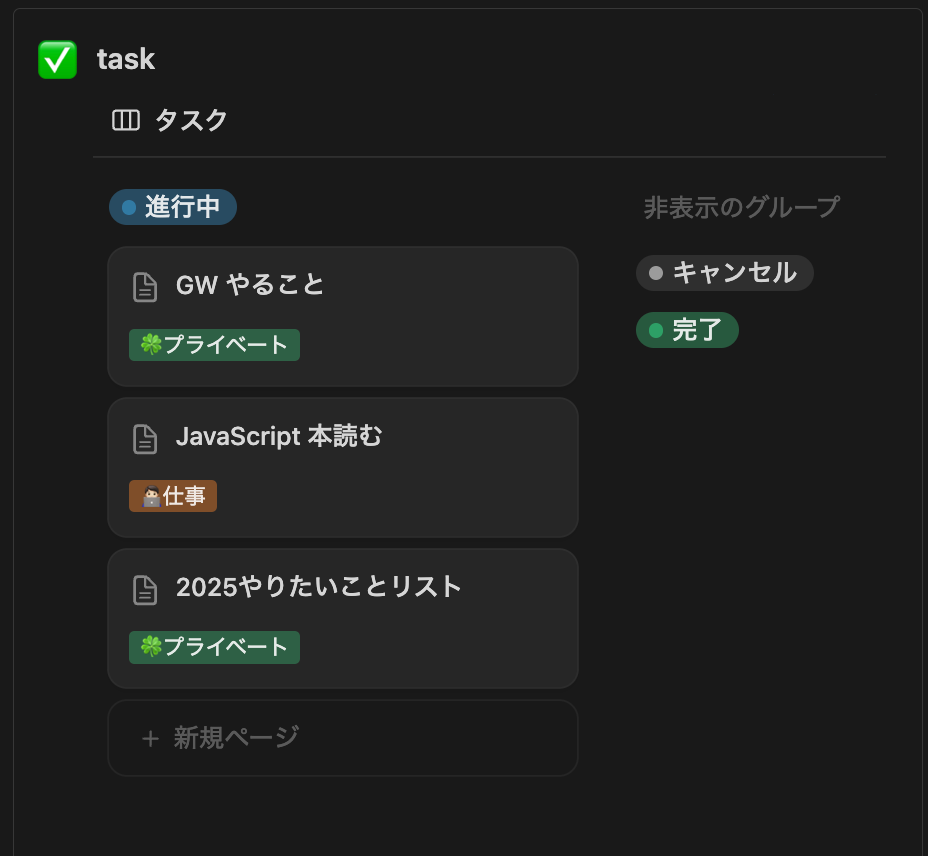
Task: Add a new page with 新規ページ
Action: click(x=343, y=738)
